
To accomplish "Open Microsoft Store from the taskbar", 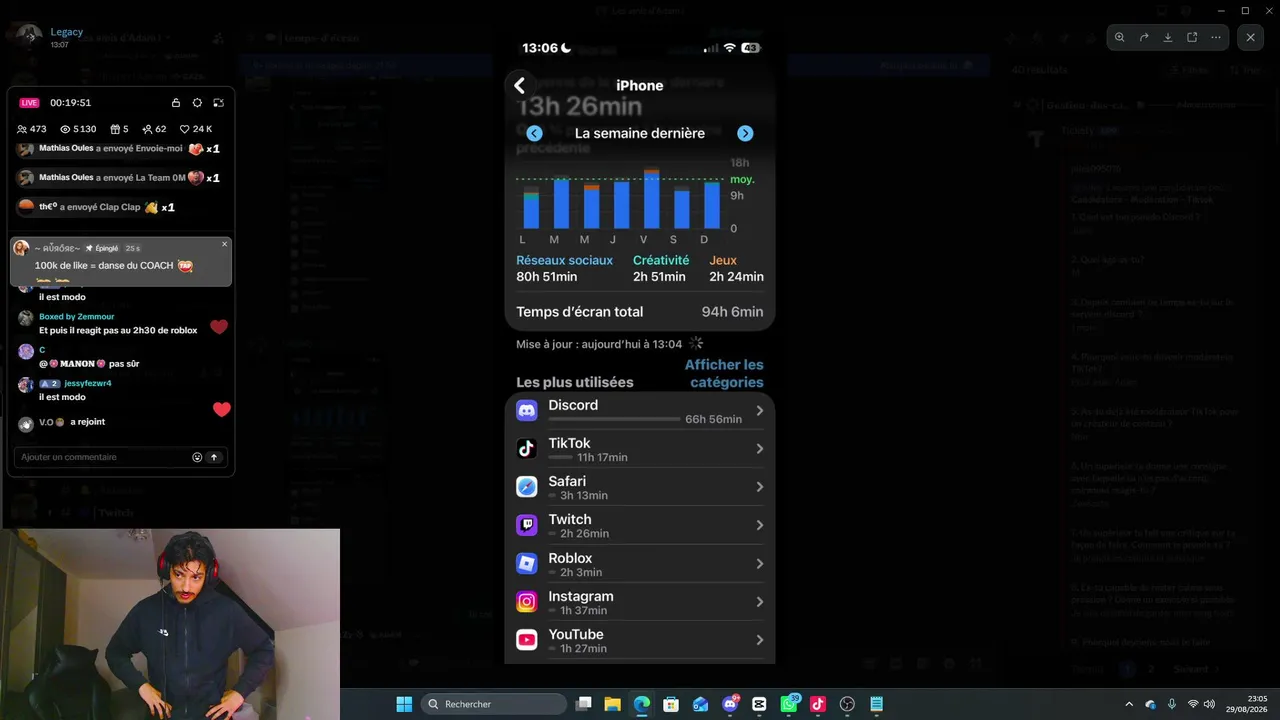I will tap(671, 704).
